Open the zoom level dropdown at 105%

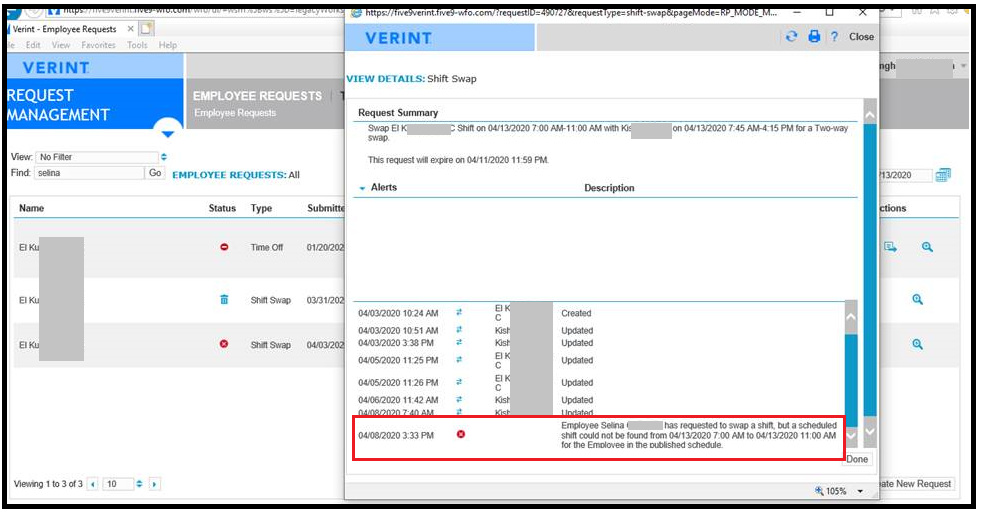coord(860,491)
